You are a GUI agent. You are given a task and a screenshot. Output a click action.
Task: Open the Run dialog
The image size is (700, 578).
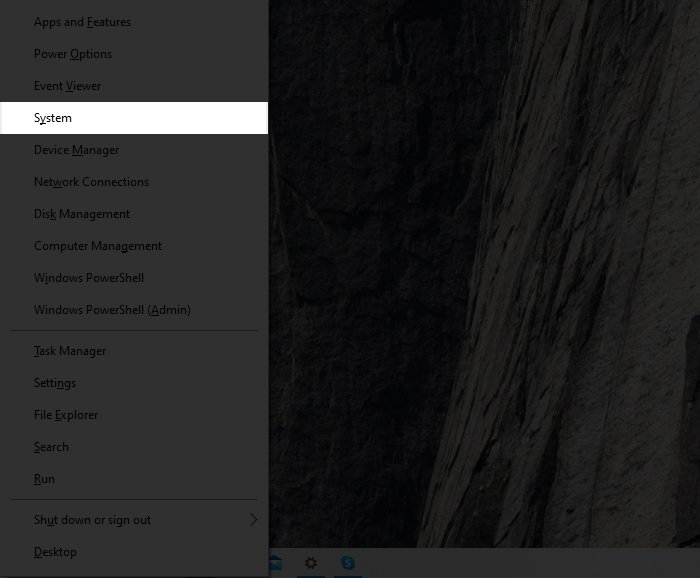point(44,479)
